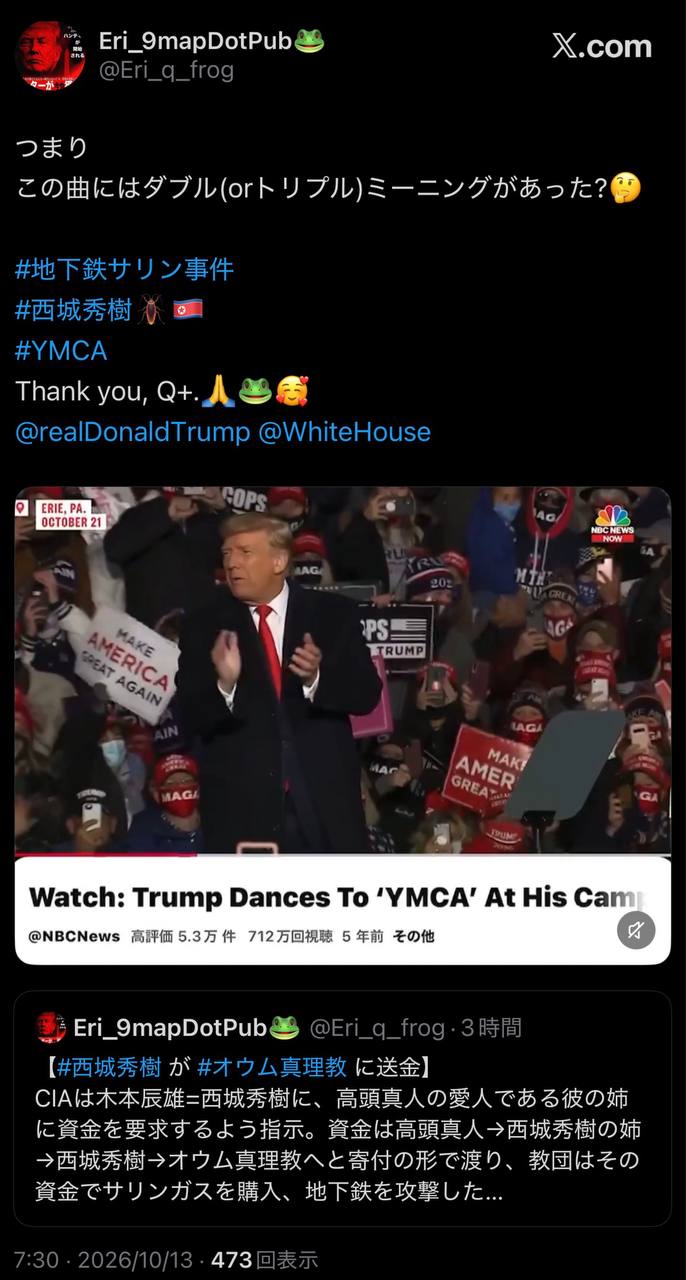Open the #西城秀樹 hashtag in main tweet
The image size is (686, 1280).
(x=73, y=310)
